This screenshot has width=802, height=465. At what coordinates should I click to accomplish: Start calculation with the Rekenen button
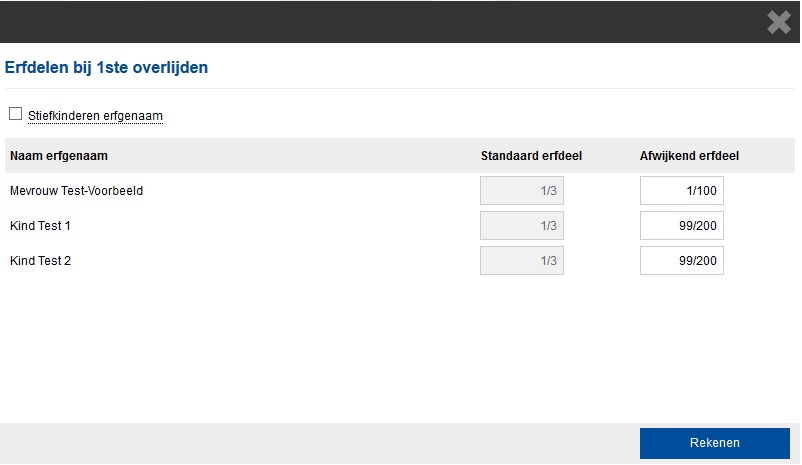[x=715, y=443]
